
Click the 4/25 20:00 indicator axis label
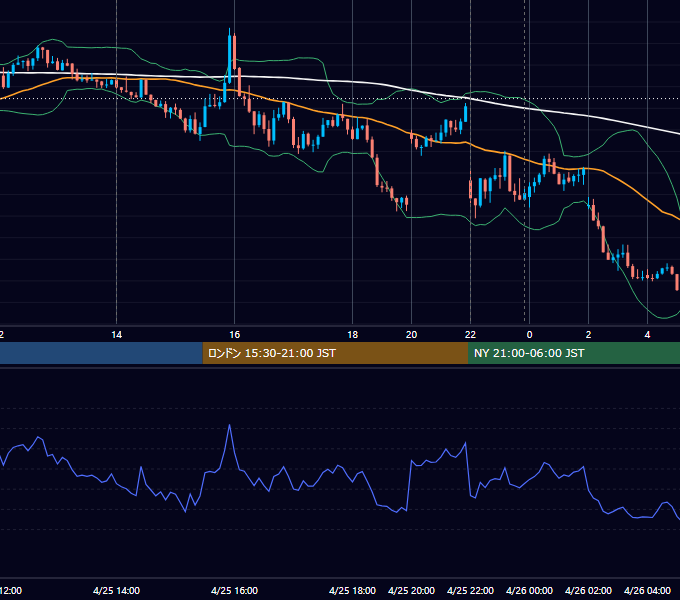[412, 590]
